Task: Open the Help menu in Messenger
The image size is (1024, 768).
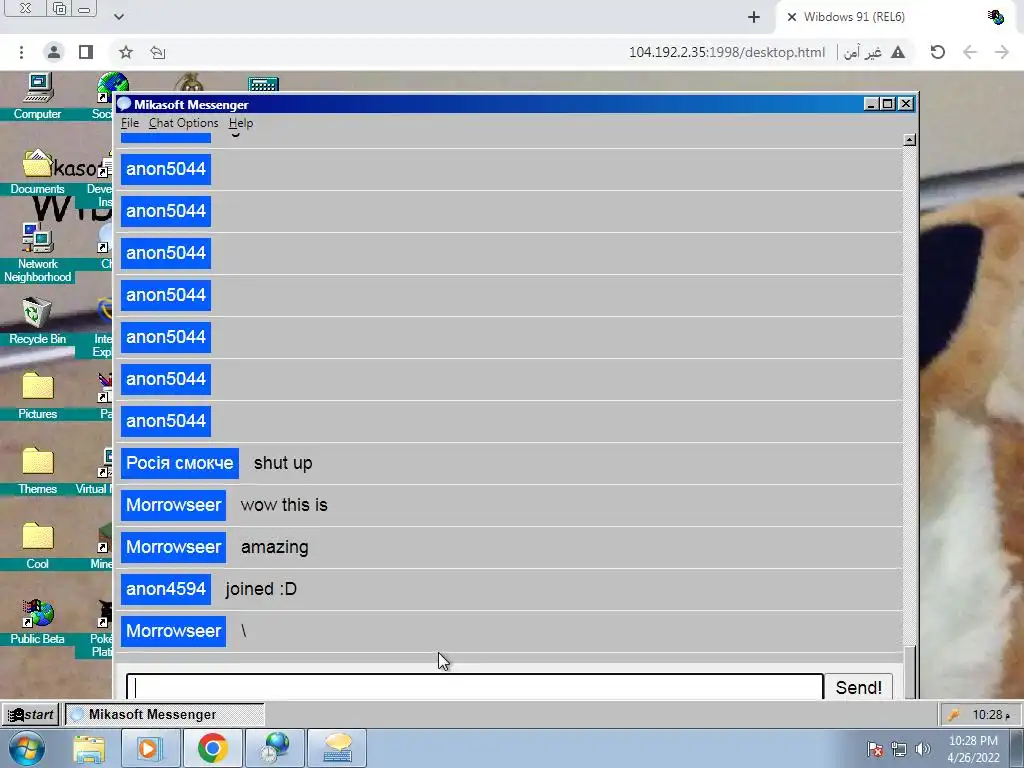Action: pos(240,123)
